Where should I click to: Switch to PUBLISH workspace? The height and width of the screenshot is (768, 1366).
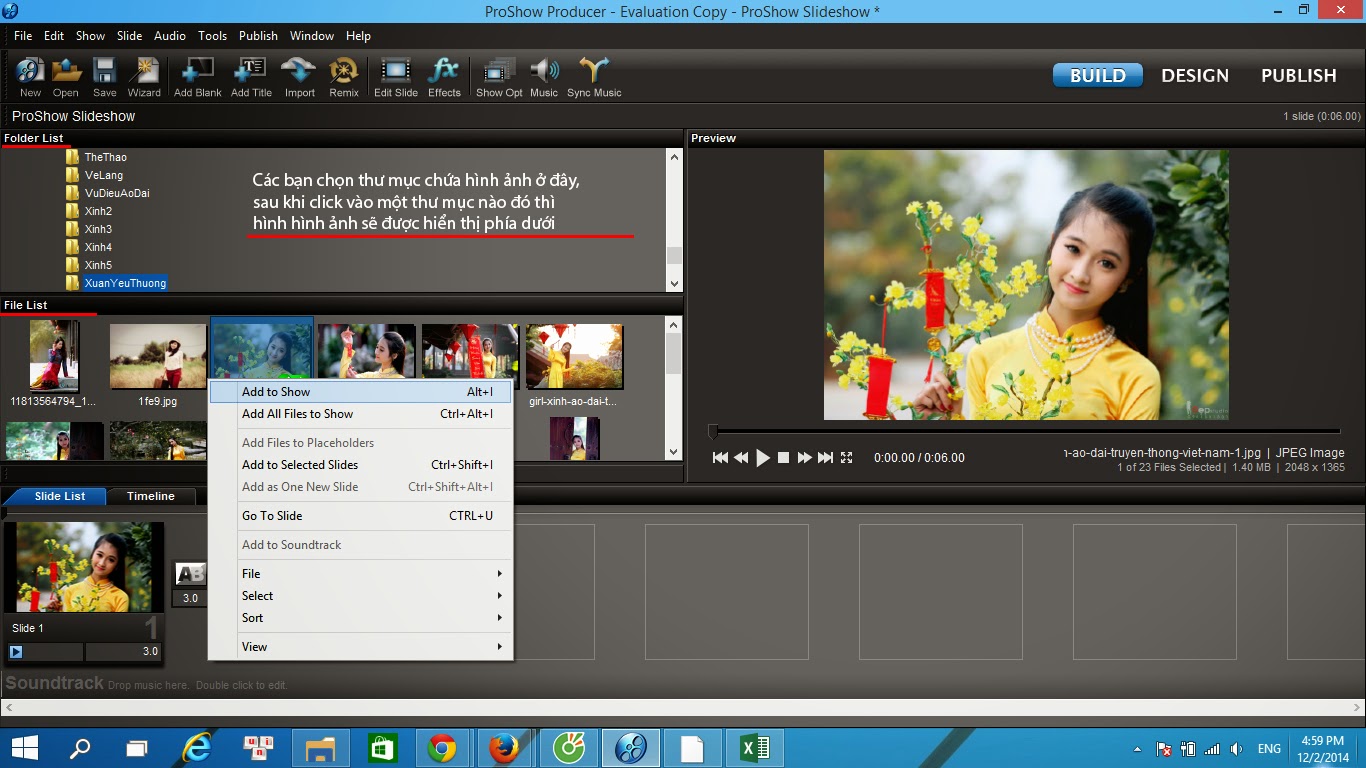[1299, 75]
